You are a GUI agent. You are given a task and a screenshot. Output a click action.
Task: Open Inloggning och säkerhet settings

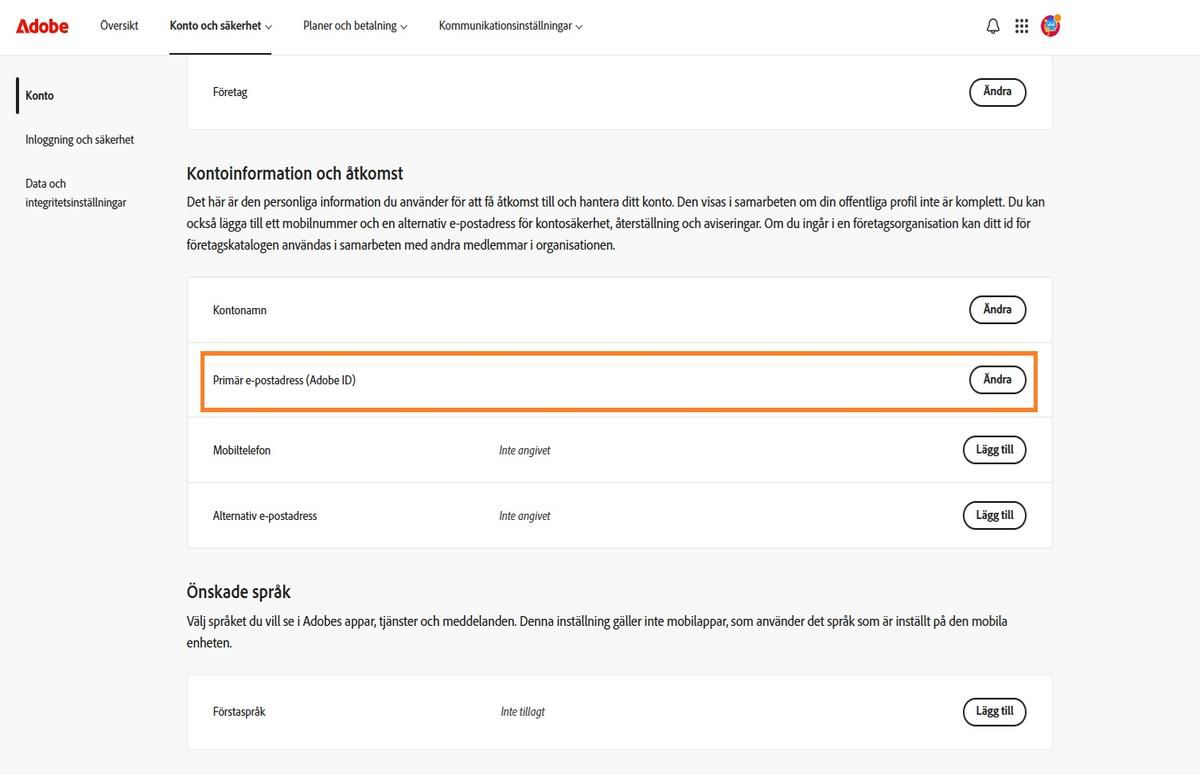(78, 139)
